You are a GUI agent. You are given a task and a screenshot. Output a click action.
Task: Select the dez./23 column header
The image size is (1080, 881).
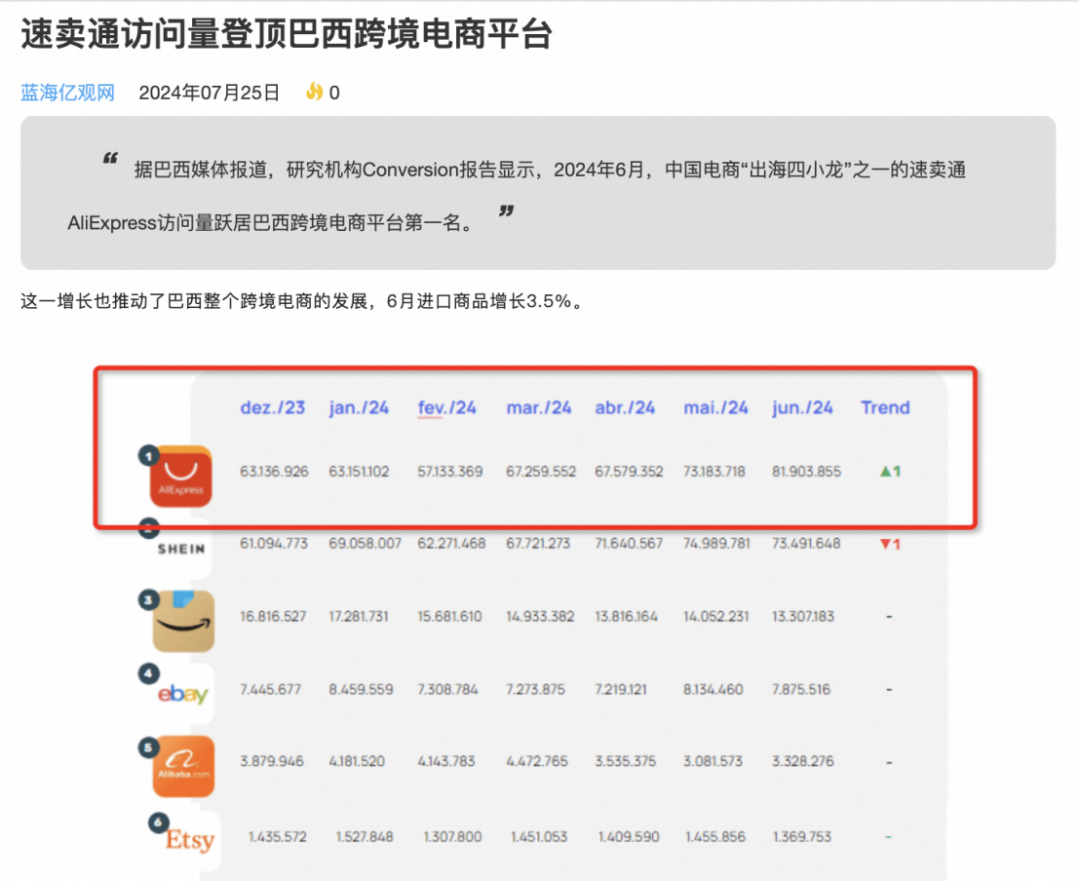[273, 408]
